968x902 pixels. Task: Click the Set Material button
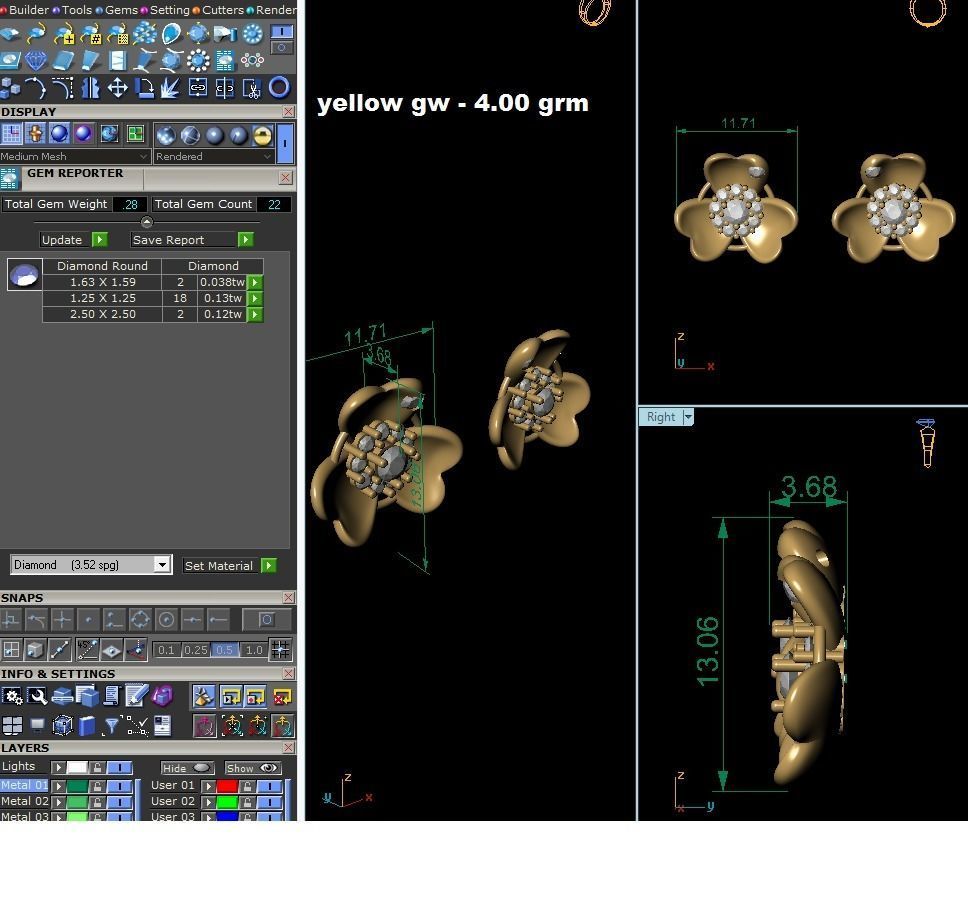click(230, 566)
